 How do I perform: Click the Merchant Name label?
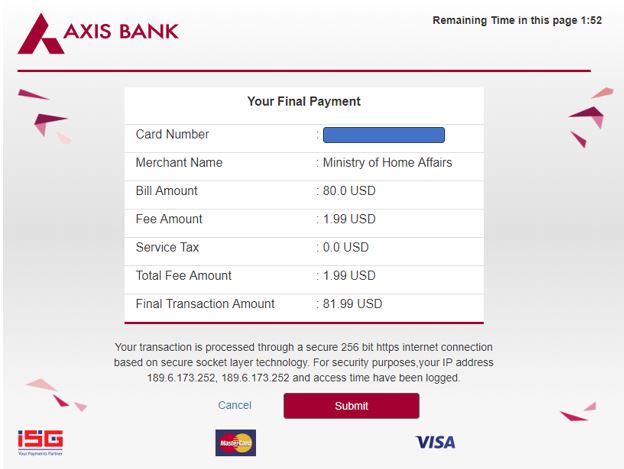click(179, 163)
